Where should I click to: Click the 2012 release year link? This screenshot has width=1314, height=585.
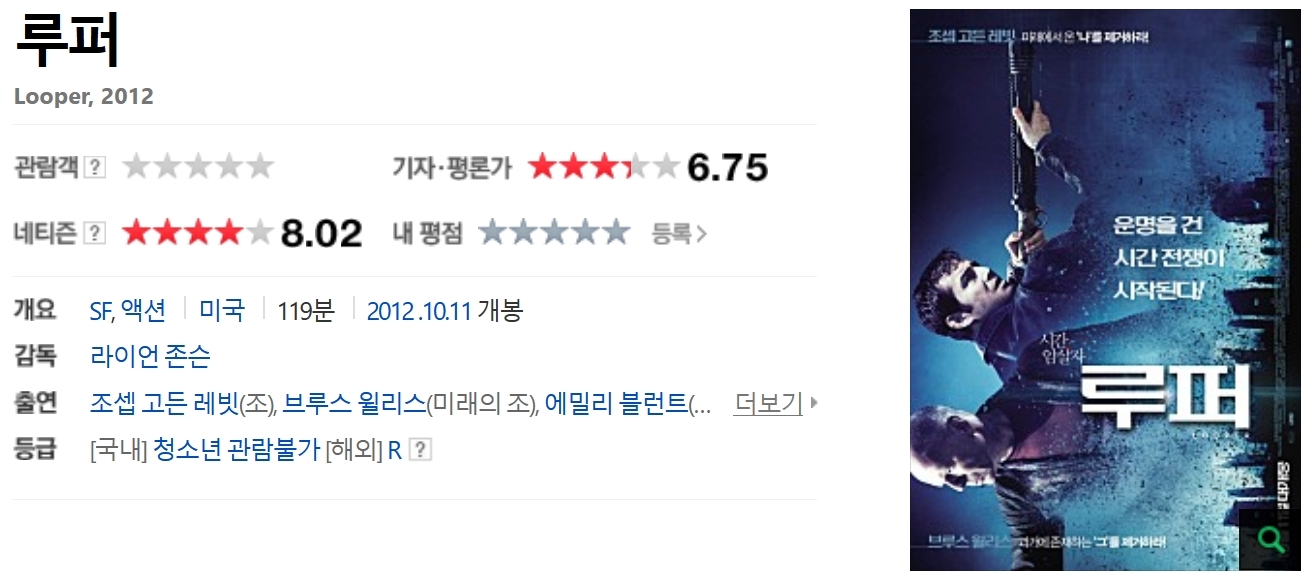point(390,310)
